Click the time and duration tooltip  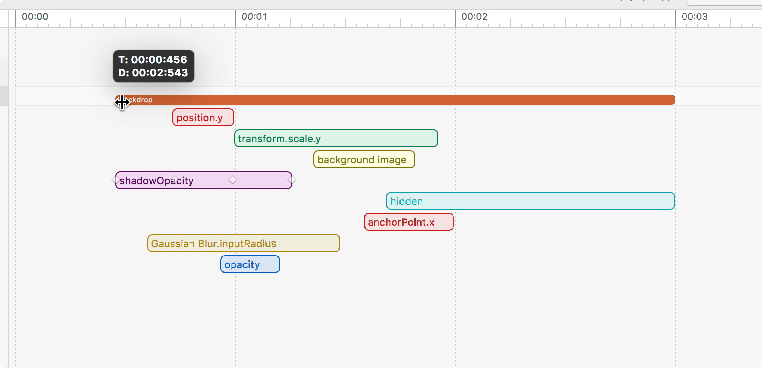coord(153,66)
